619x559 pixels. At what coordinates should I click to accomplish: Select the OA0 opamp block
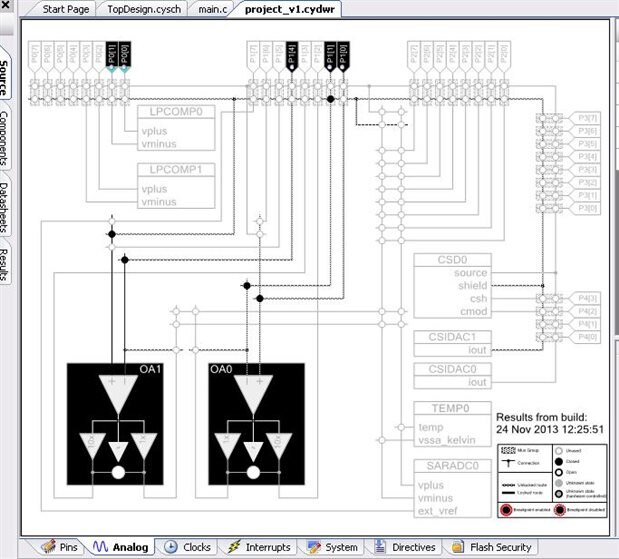(257, 424)
